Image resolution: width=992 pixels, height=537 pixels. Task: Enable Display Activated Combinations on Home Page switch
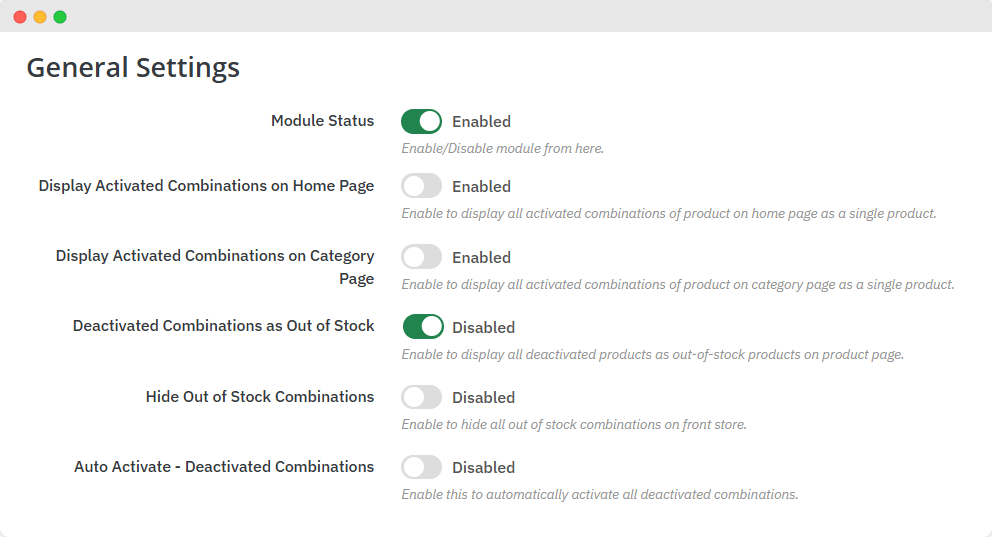[421, 186]
